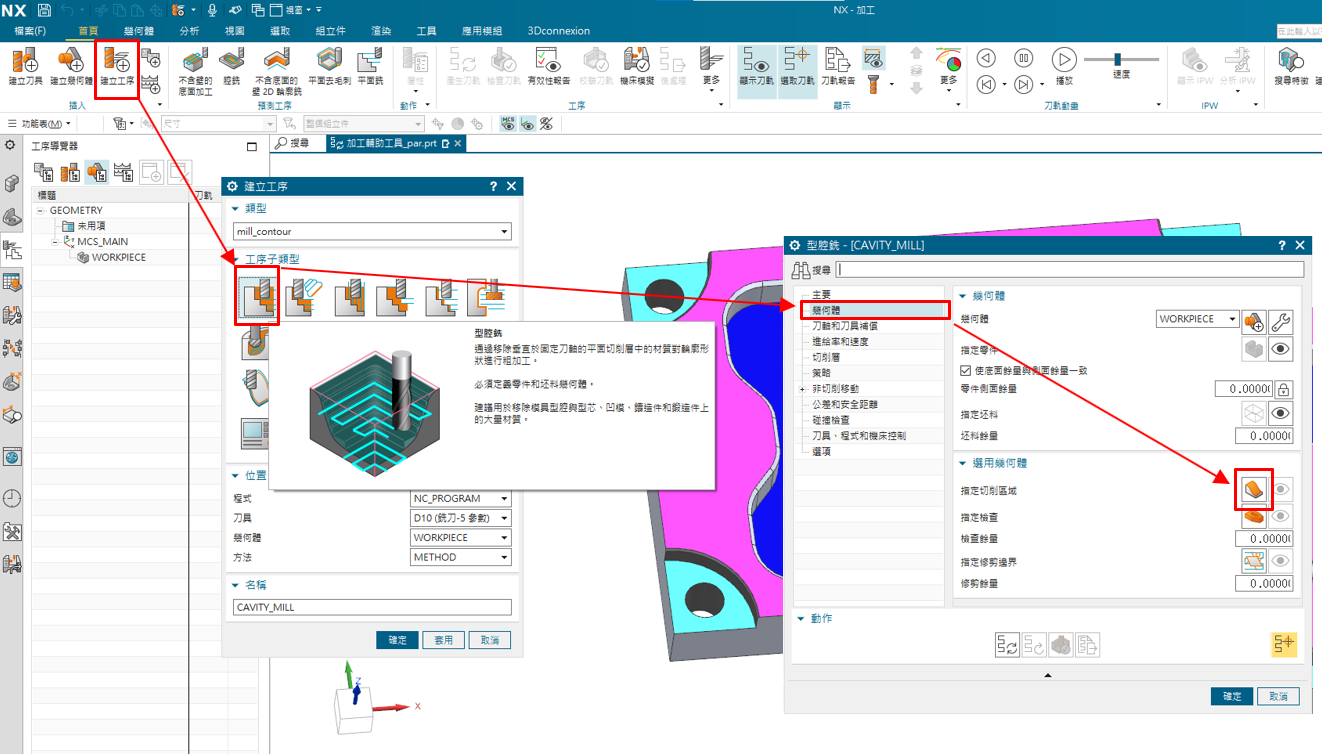Viewport: 1323px width, 756px height.
Task: Click 確定 in 建立工序 dialog
Action: pyautogui.click(x=397, y=640)
